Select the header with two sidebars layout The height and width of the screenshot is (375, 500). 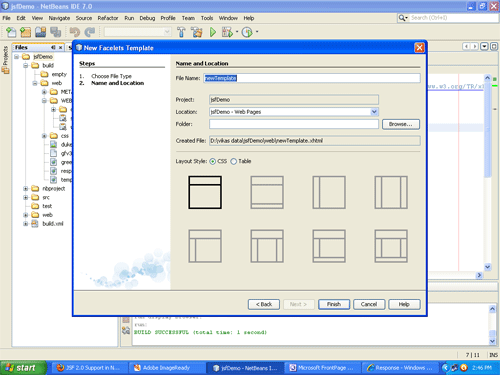click(267, 246)
